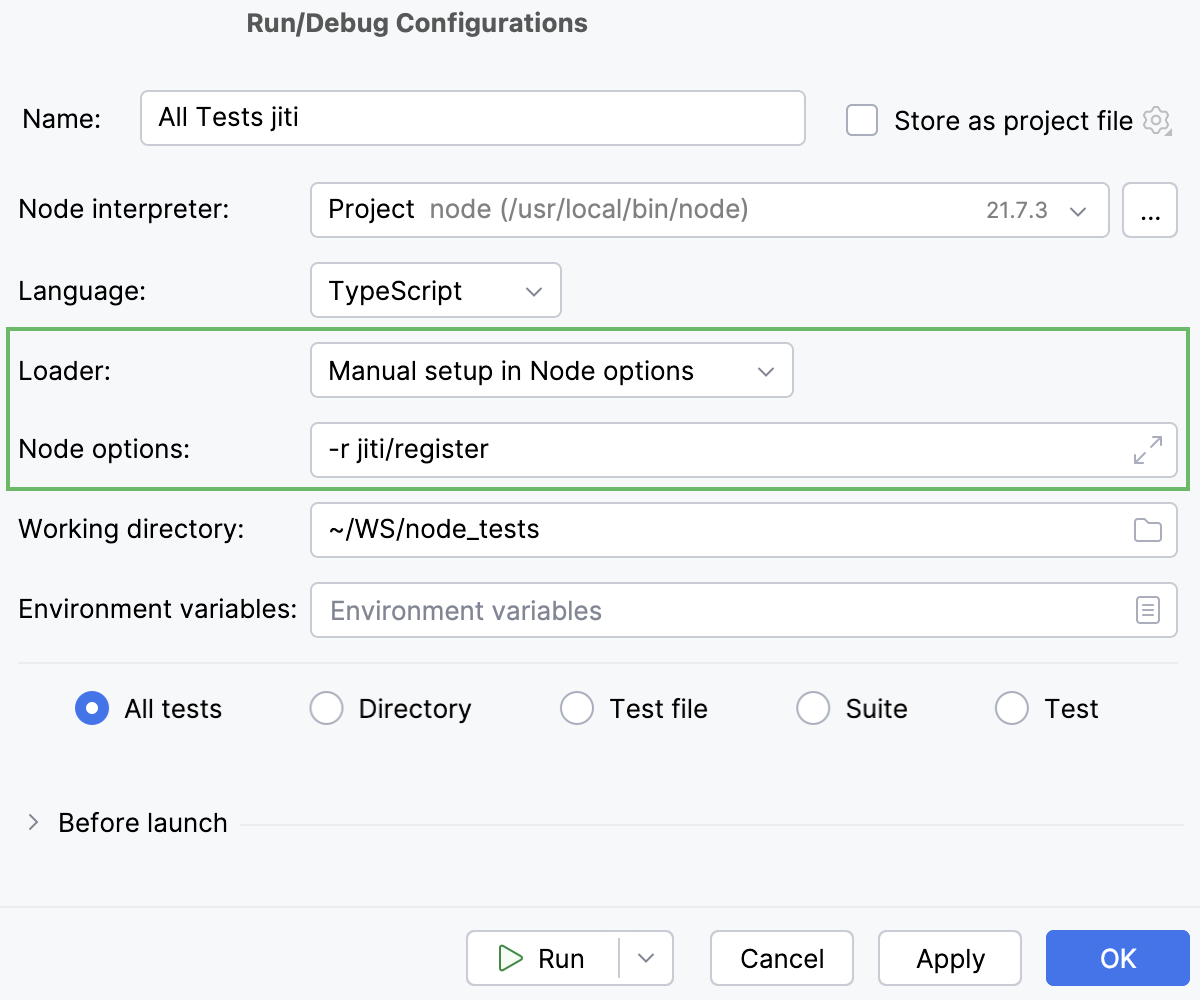1200x1000 pixels.
Task: Select the Directory test scope
Action: tap(327, 708)
